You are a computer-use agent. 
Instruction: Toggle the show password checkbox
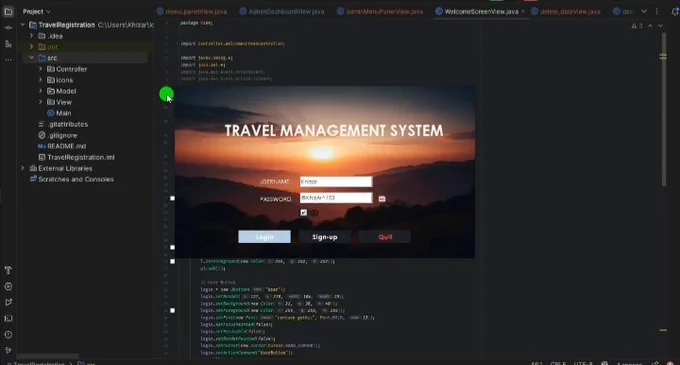pyautogui.click(x=304, y=212)
